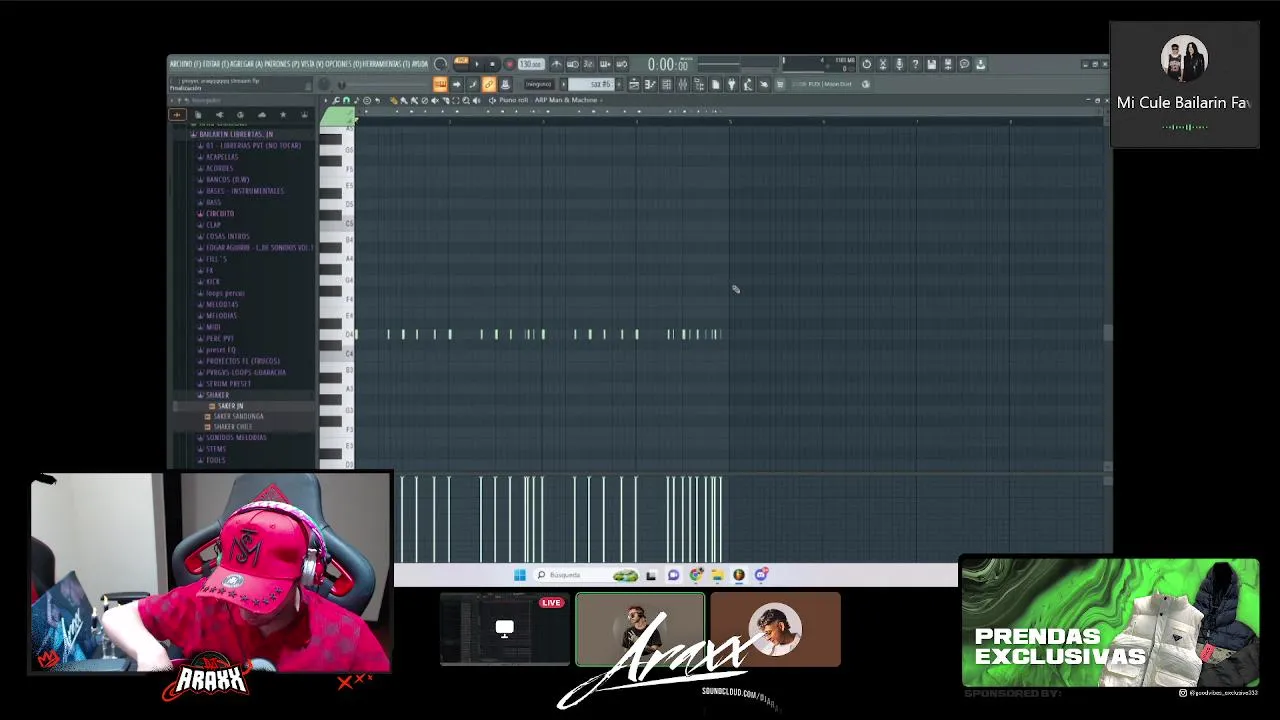Open the channel rack icon

[666, 84]
